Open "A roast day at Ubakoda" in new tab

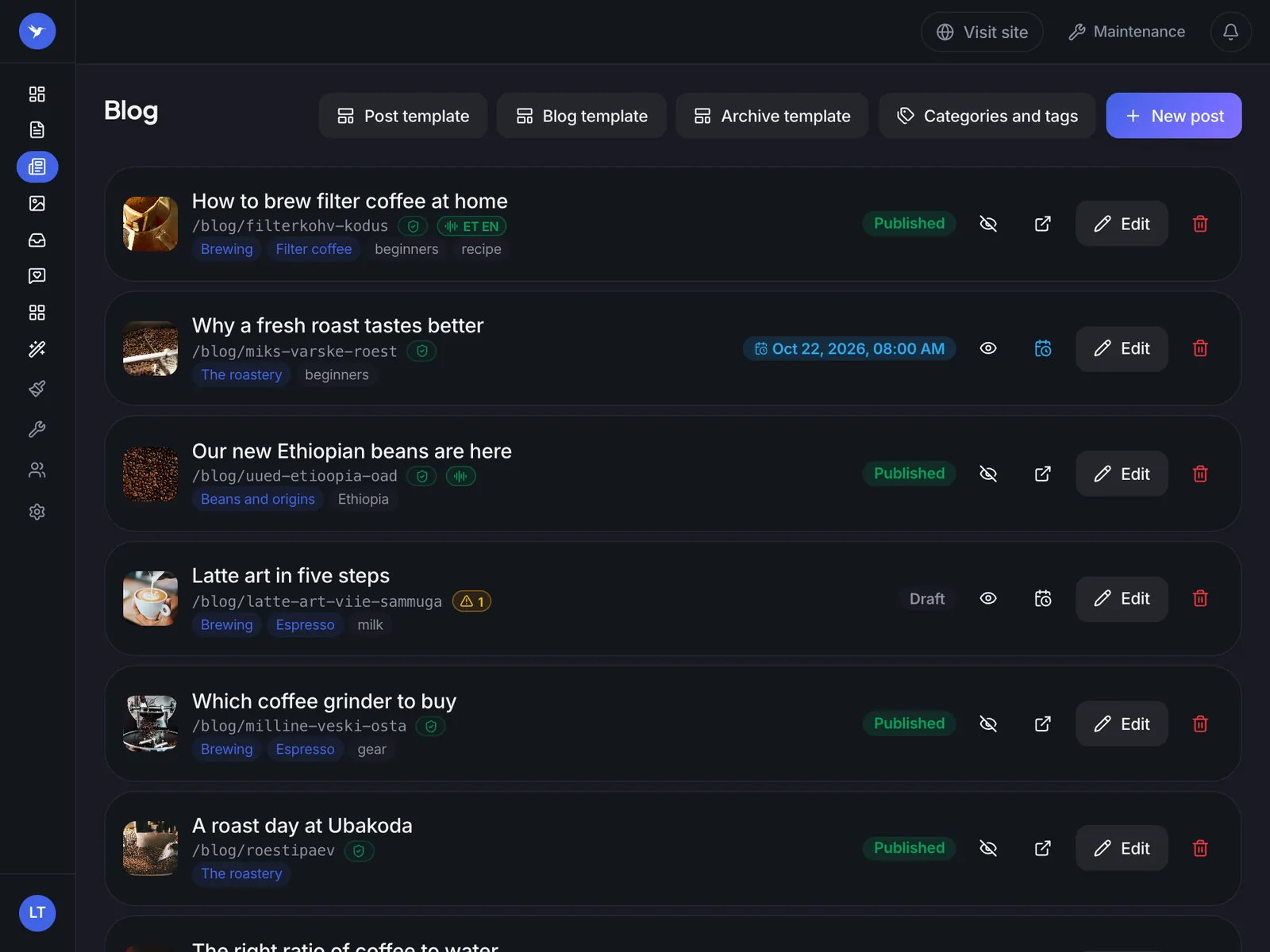tap(1043, 848)
